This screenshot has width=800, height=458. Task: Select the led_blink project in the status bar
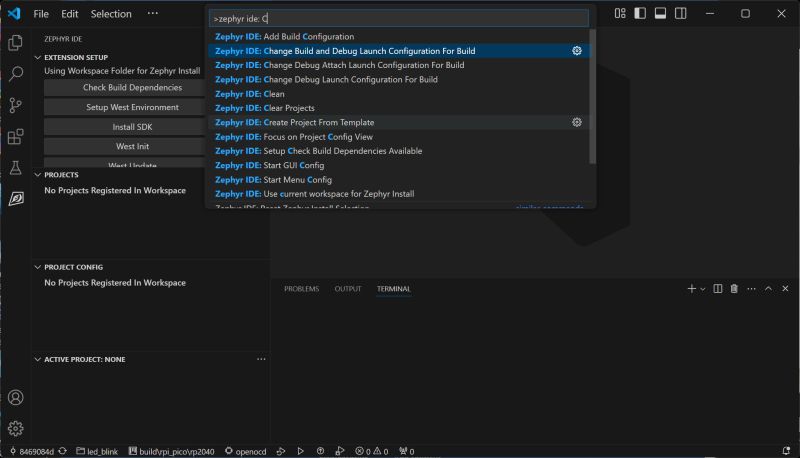click(x=97, y=451)
